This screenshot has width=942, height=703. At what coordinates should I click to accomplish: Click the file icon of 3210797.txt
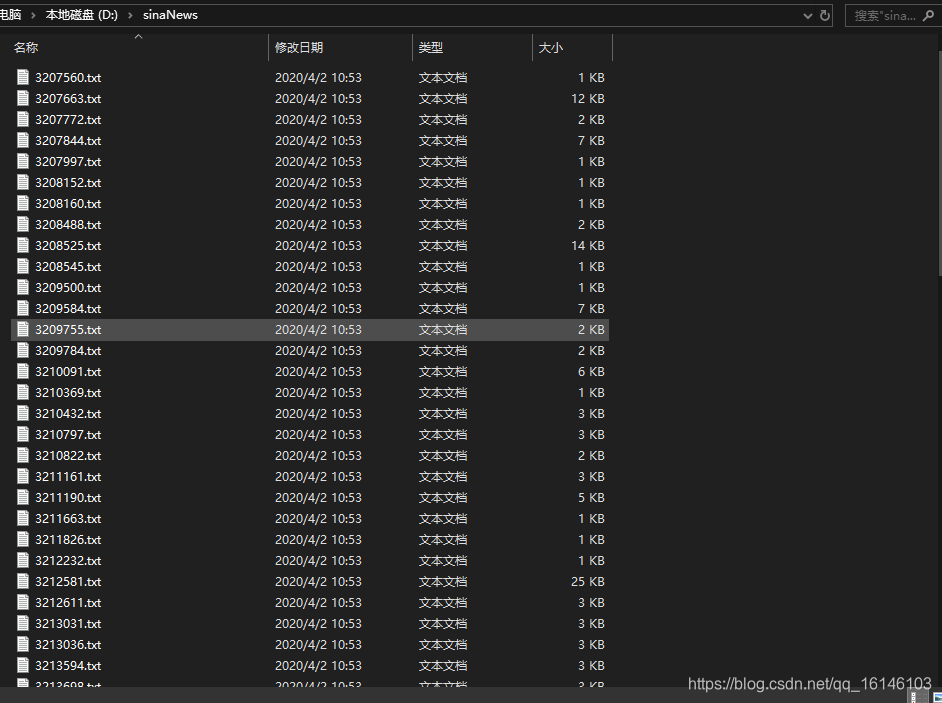coord(23,434)
